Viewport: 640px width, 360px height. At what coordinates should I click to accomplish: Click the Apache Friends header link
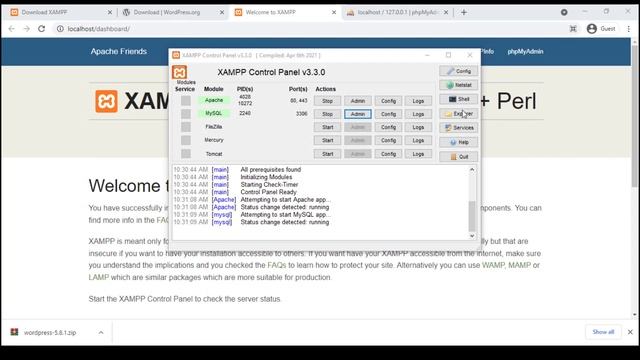(119, 51)
